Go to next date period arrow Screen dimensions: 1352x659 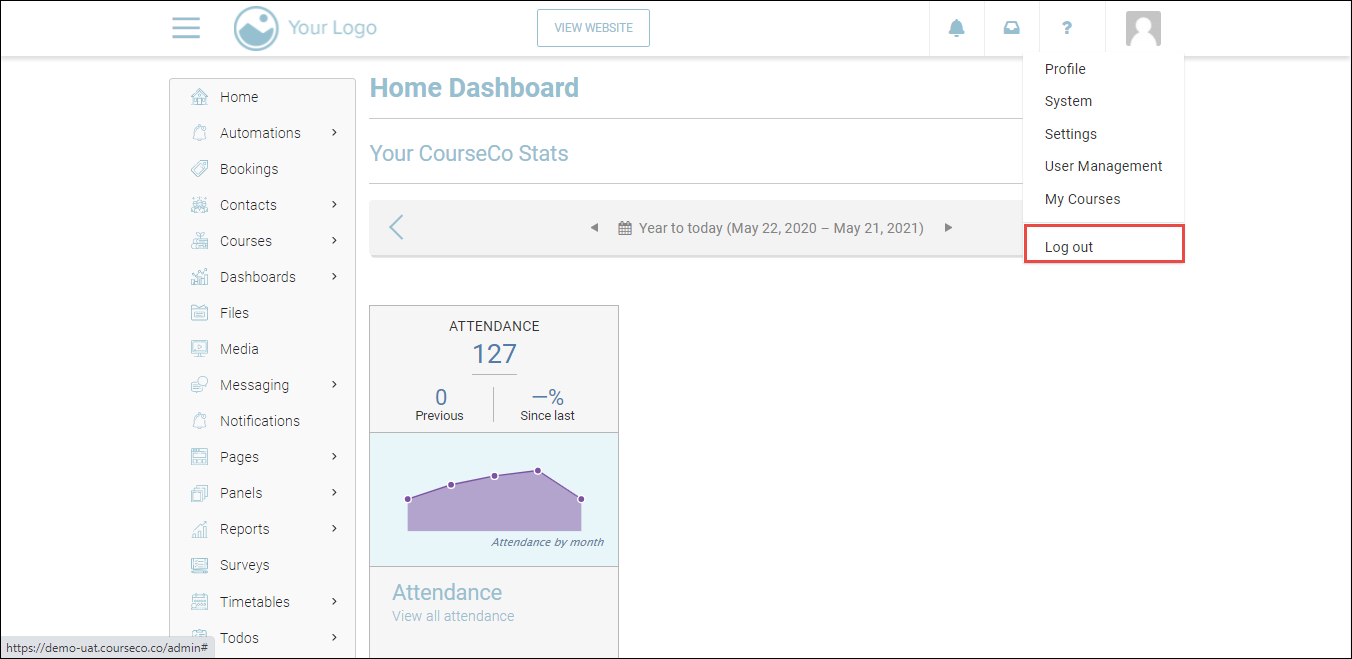click(x=948, y=228)
